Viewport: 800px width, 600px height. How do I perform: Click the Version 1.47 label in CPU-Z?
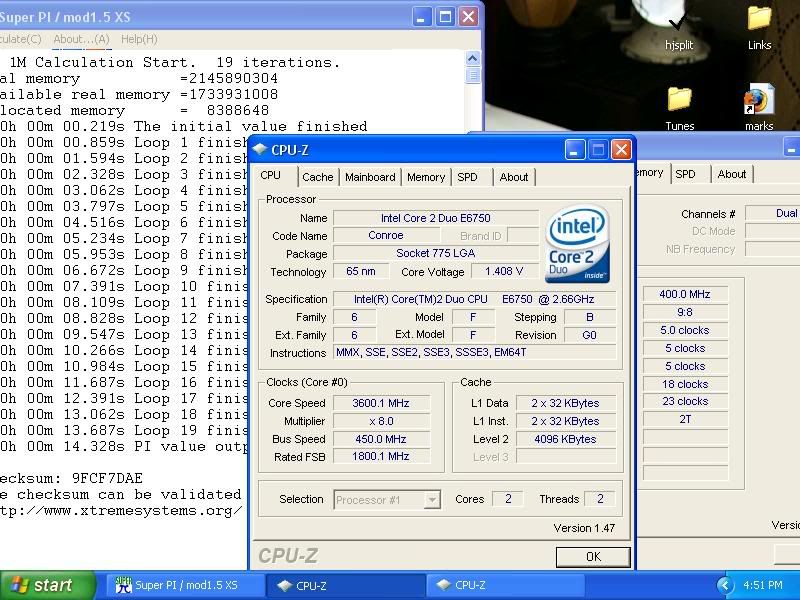[x=584, y=528]
